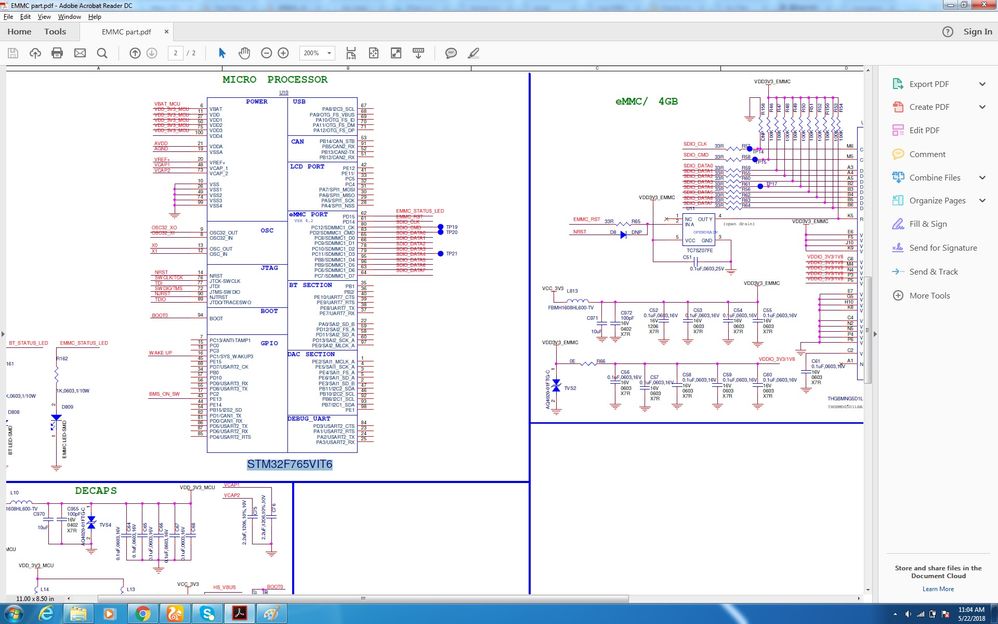Screen dimensions: 998x624
Task: Click the fit width scrolling icon
Action: pos(351,53)
